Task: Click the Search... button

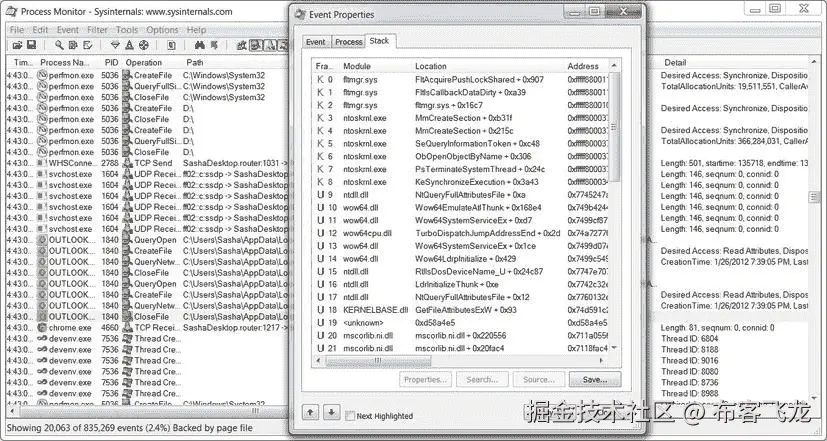Action: 482,379
